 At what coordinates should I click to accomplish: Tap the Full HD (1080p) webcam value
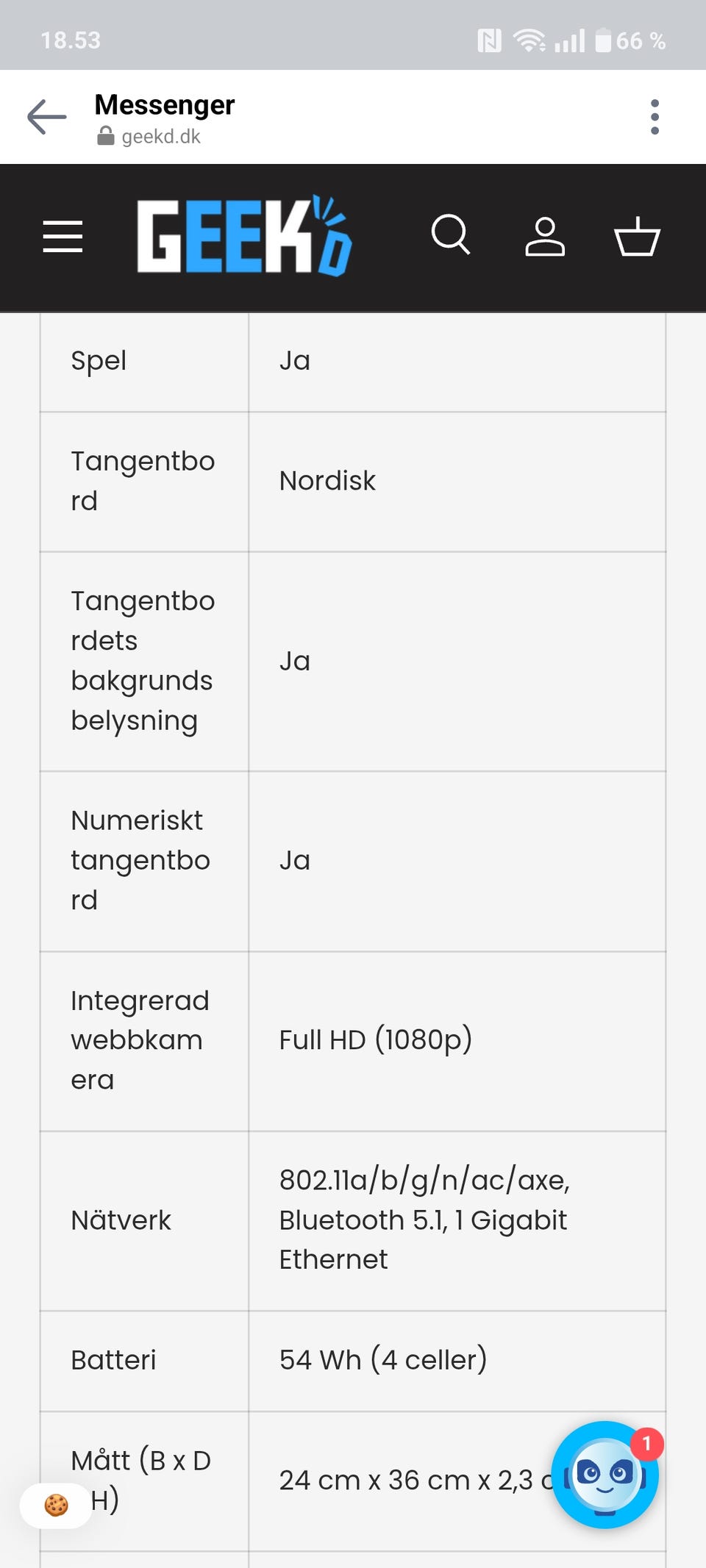pos(375,1040)
